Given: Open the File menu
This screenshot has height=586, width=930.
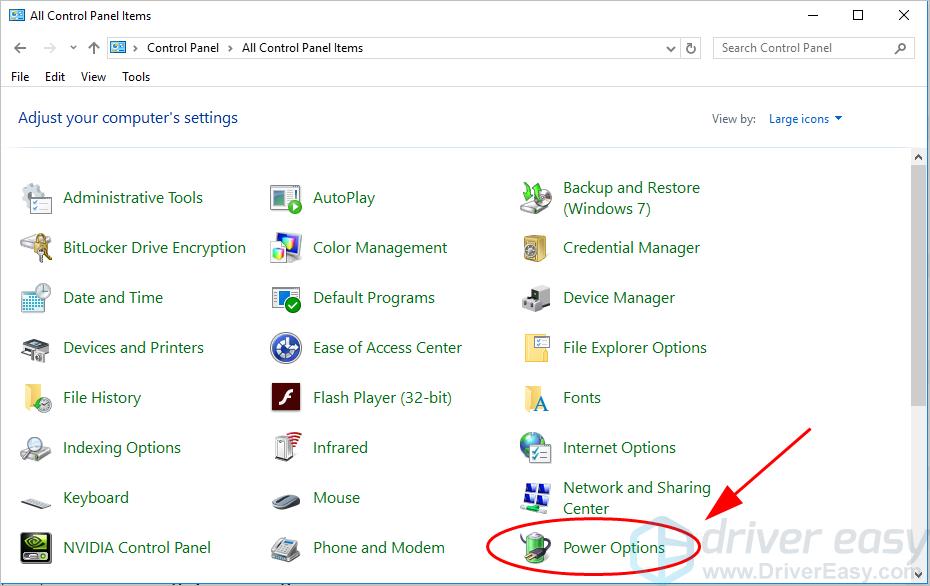Looking at the screenshot, I should coord(20,77).
